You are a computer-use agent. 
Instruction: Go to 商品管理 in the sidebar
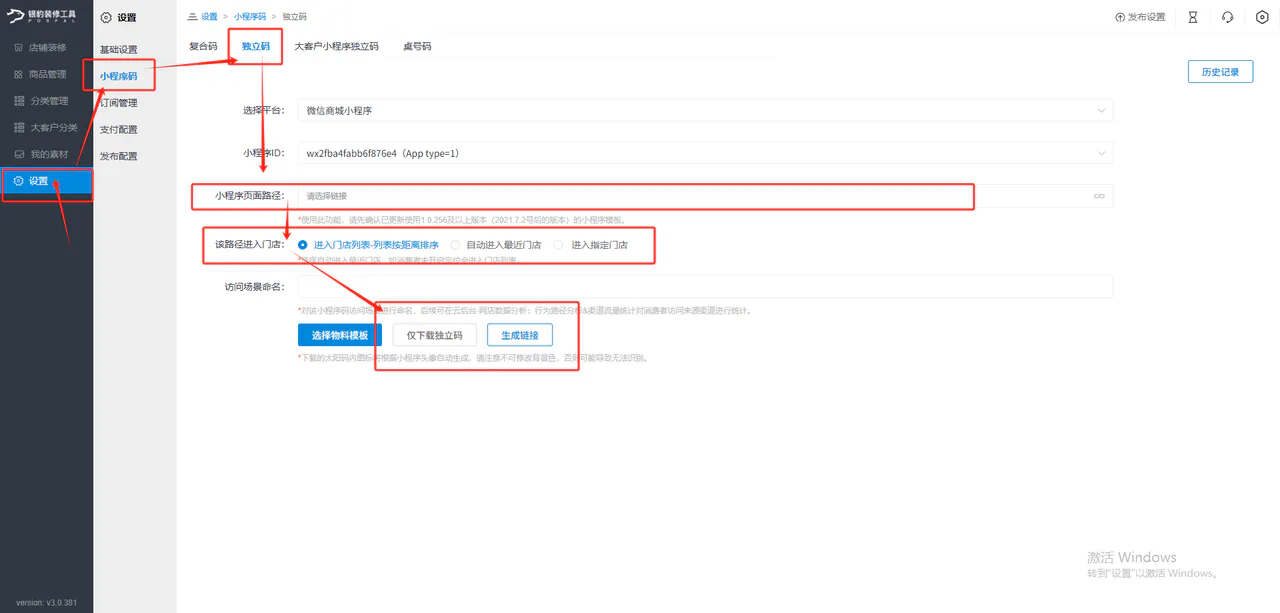[x=47, y=74]
